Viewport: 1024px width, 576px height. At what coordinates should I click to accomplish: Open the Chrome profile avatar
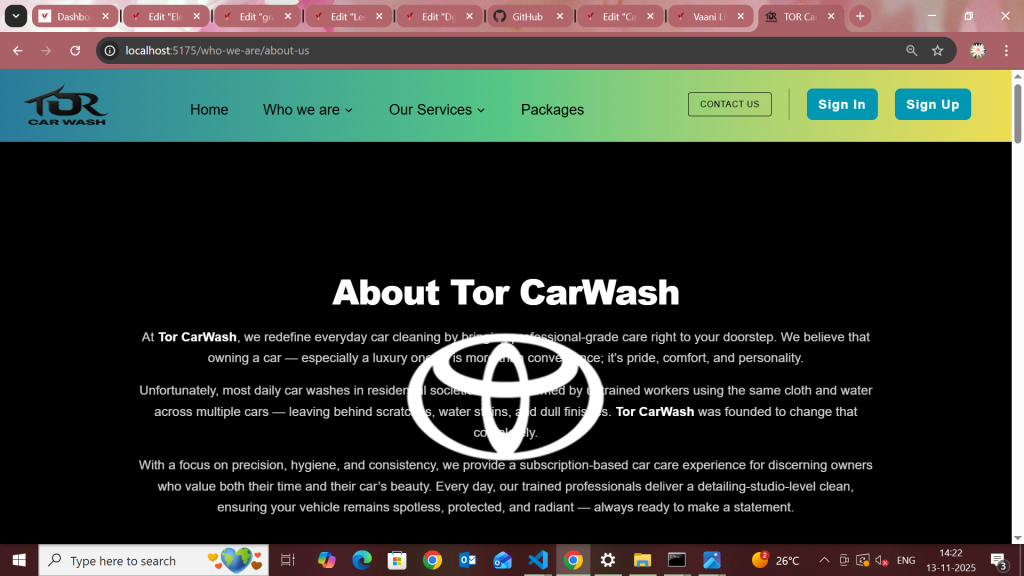tap(978, 50)
